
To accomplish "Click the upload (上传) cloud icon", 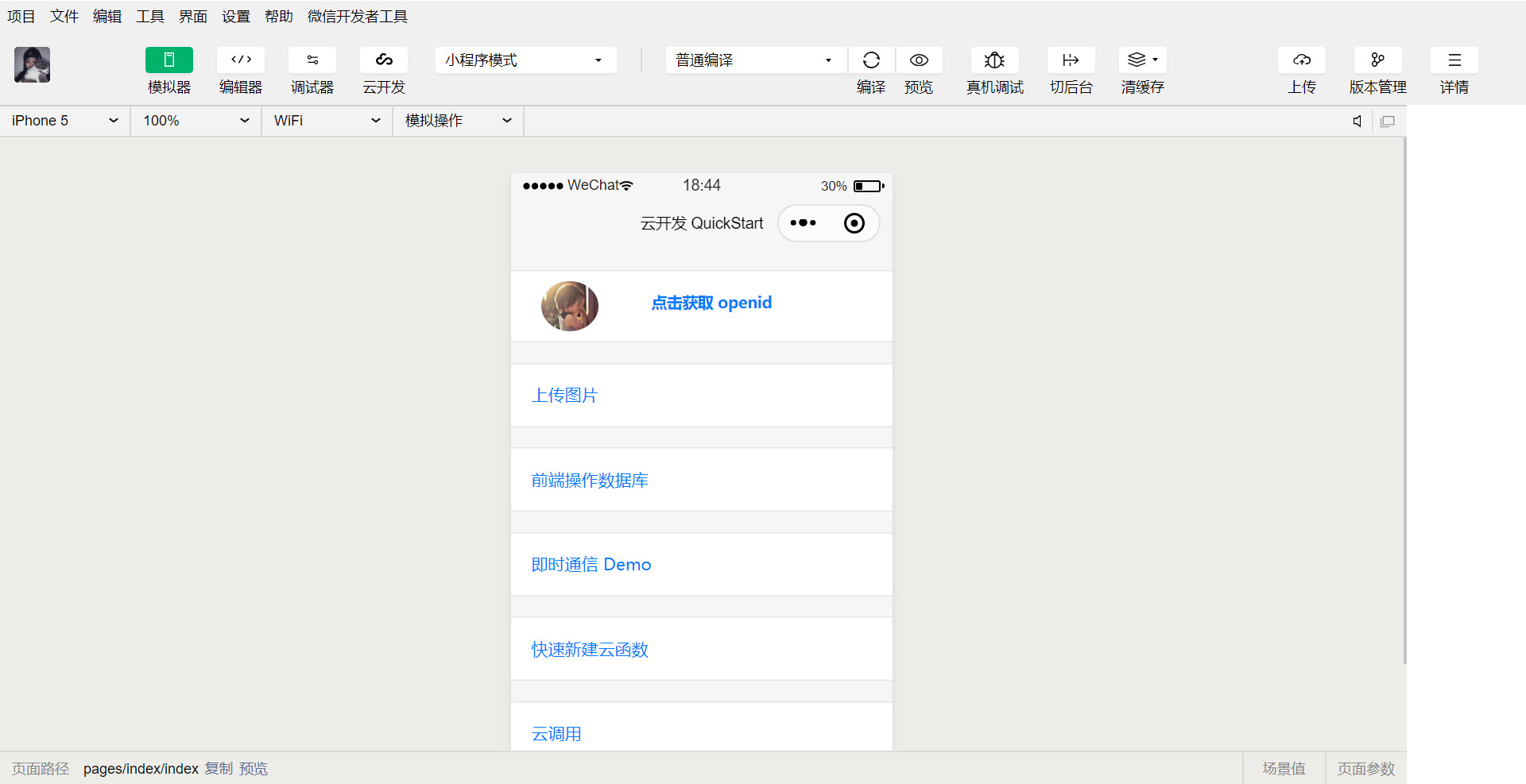I will 1302,60.
